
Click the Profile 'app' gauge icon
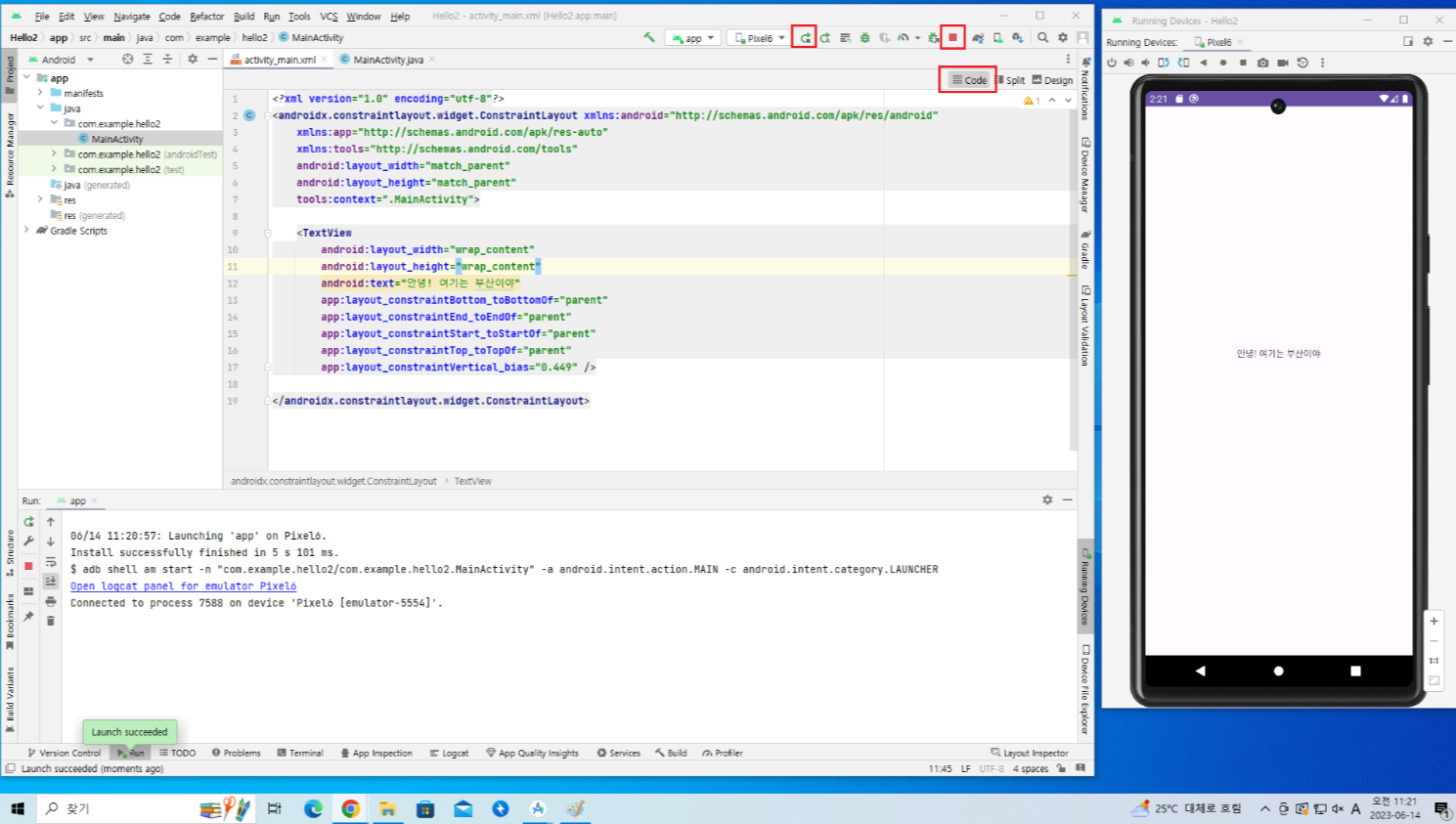click(903, 37)
